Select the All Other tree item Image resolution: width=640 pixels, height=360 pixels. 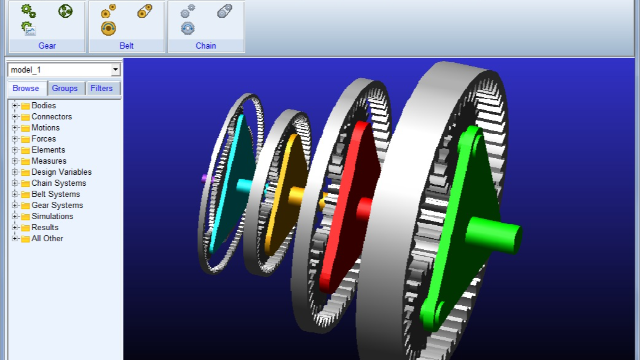(47, 238)
